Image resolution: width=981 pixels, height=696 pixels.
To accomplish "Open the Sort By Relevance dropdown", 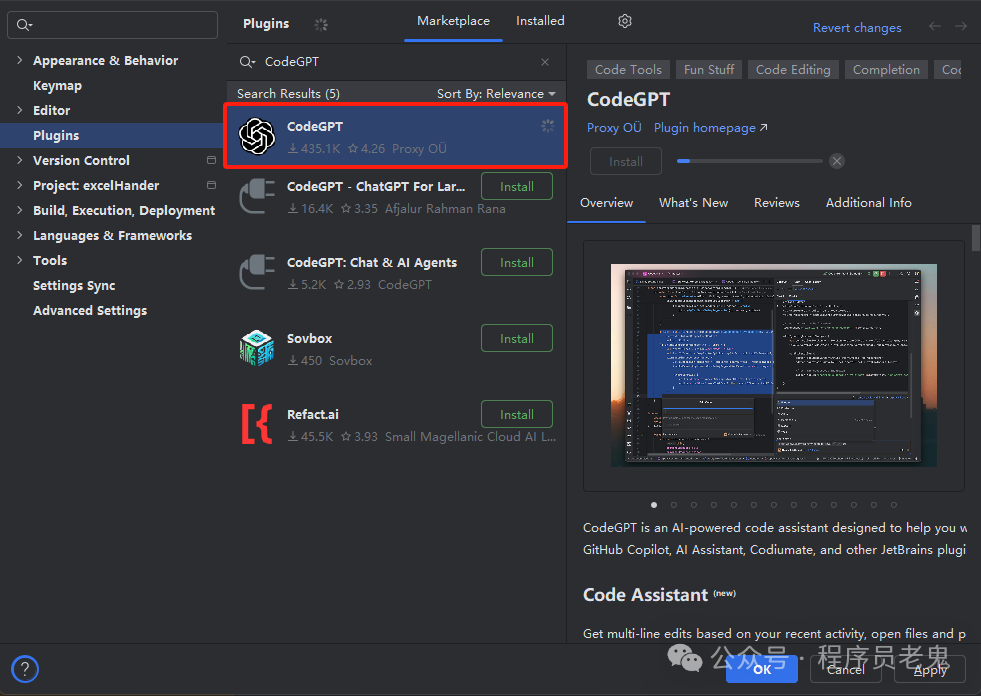I will click(496, 94).
